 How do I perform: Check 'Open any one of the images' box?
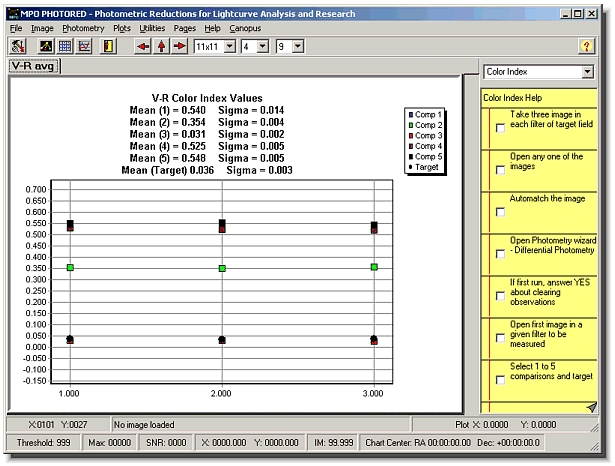(x=500, y=170)
